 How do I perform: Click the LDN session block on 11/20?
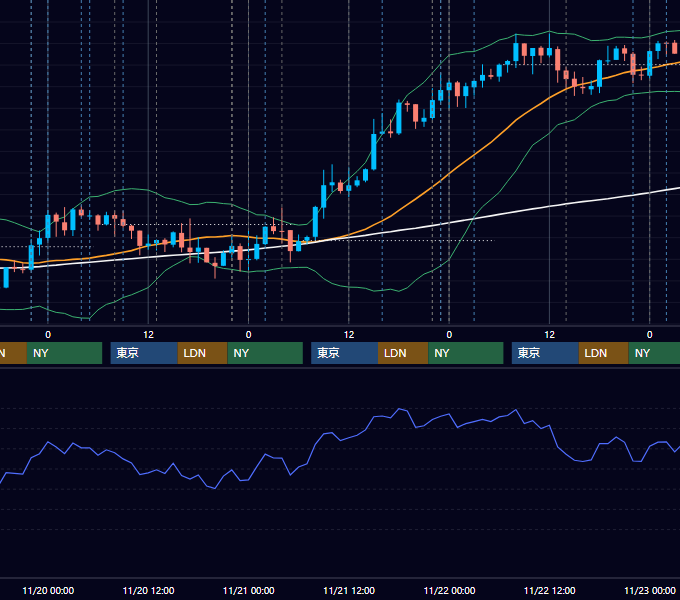point(203,353)
